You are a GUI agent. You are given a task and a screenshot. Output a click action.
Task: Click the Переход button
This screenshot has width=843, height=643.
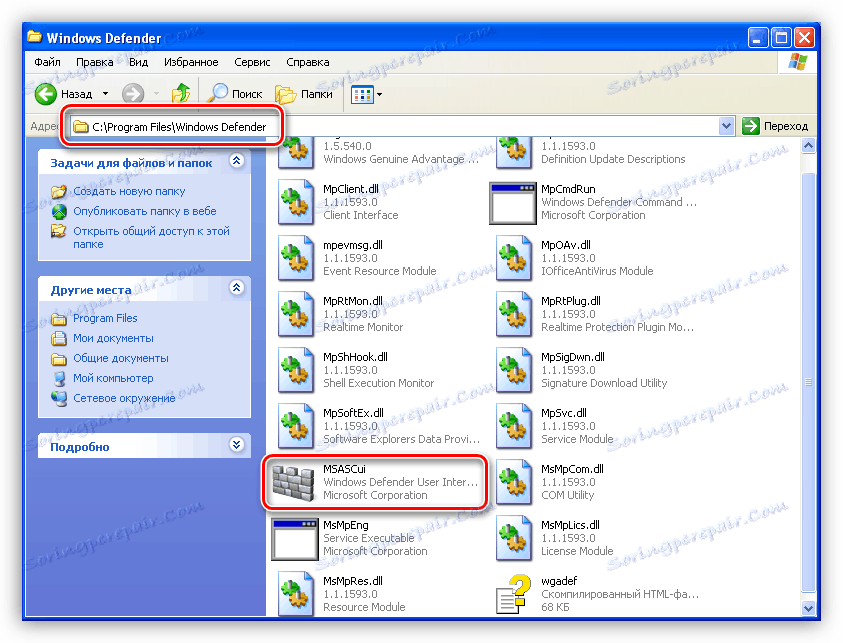tap(775, 126)
